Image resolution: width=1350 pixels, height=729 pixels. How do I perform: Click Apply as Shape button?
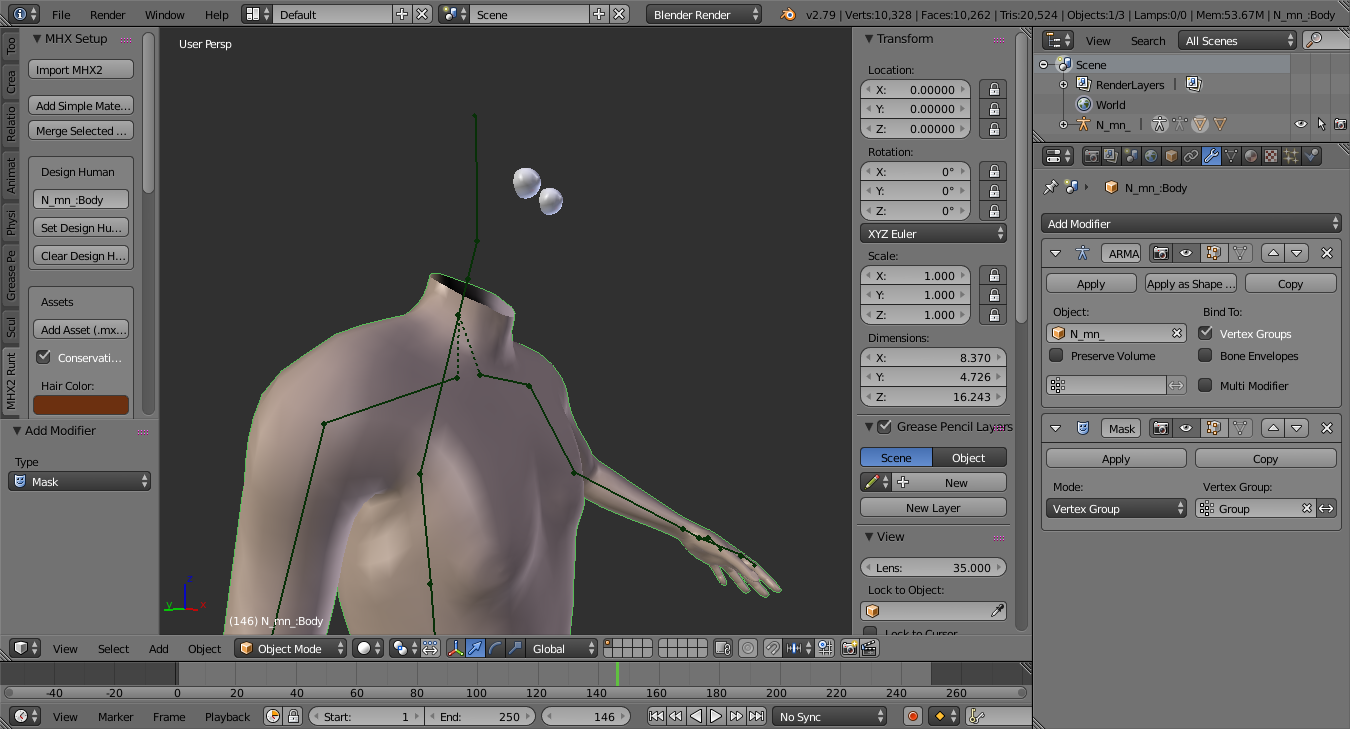coord(1191,283)
